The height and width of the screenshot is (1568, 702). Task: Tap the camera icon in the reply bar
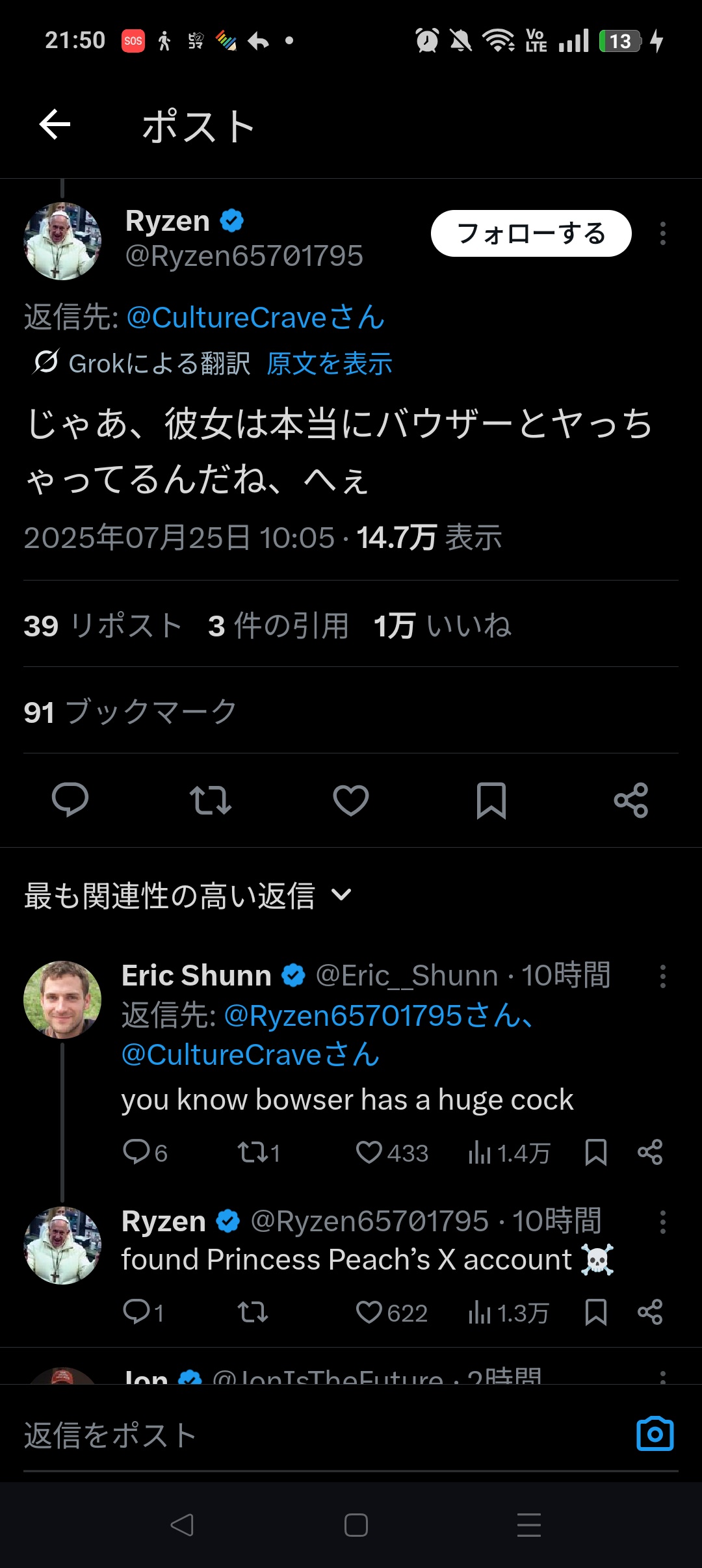click(x=655, y=1434)
